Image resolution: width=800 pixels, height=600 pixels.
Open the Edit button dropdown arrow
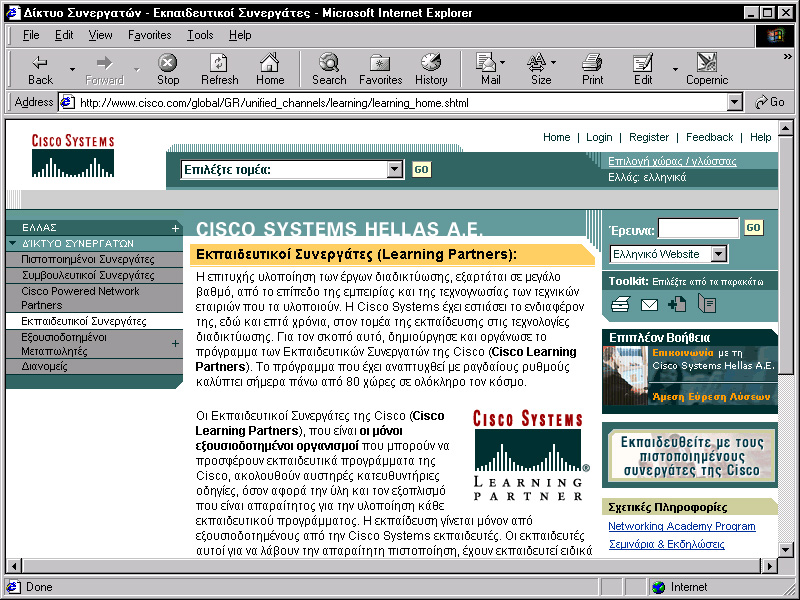pyautogui.click(x=675, y=69)
